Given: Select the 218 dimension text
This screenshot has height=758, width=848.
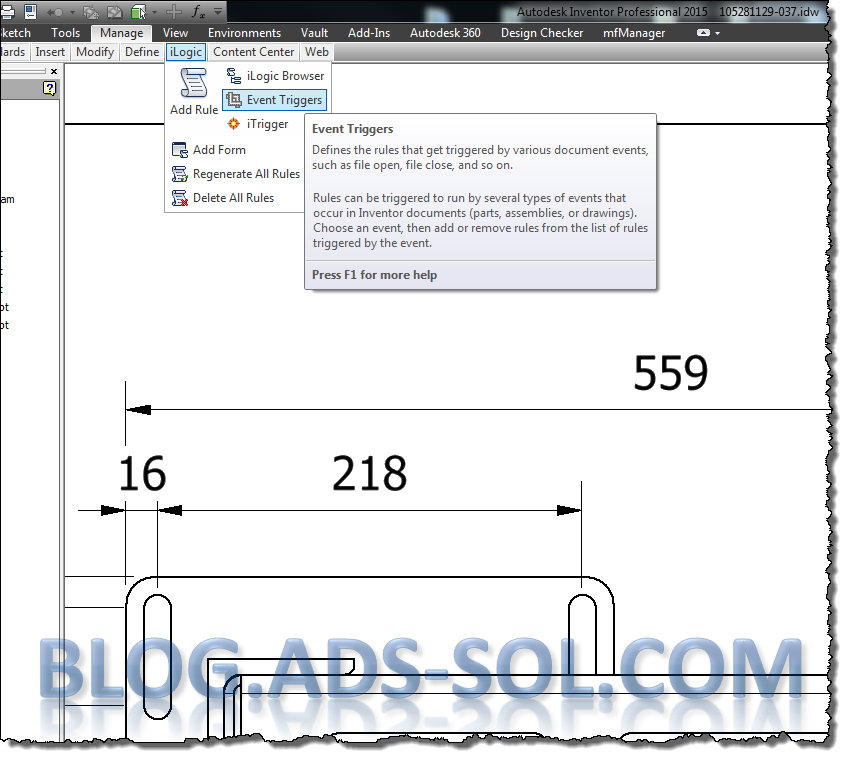Looking at the screenshot, I should (369, 473).
